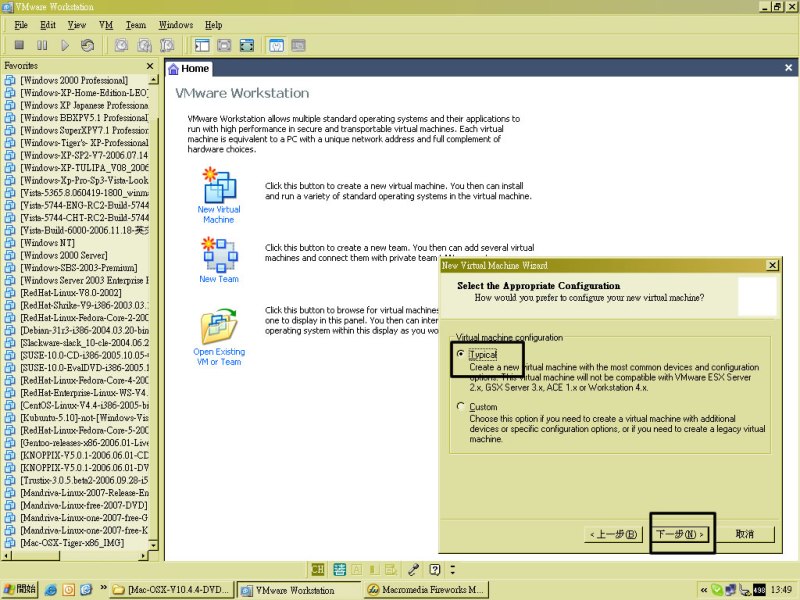Click the network computers tray icon
This screenshot has width=800, height=600.
click(731, 590)
